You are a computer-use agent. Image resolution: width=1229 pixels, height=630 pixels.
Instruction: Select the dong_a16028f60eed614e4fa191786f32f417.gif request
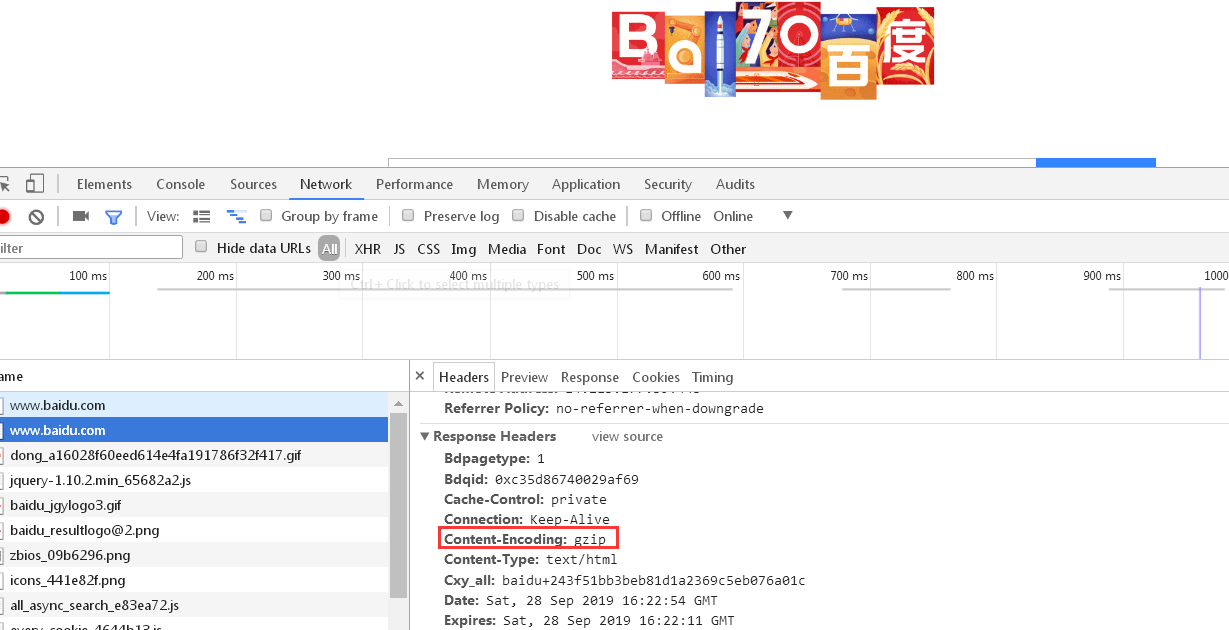click(194, 455)
